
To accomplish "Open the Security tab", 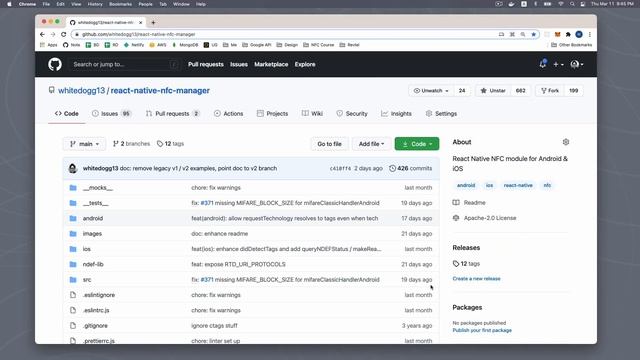I will click(x=352, y=113).
